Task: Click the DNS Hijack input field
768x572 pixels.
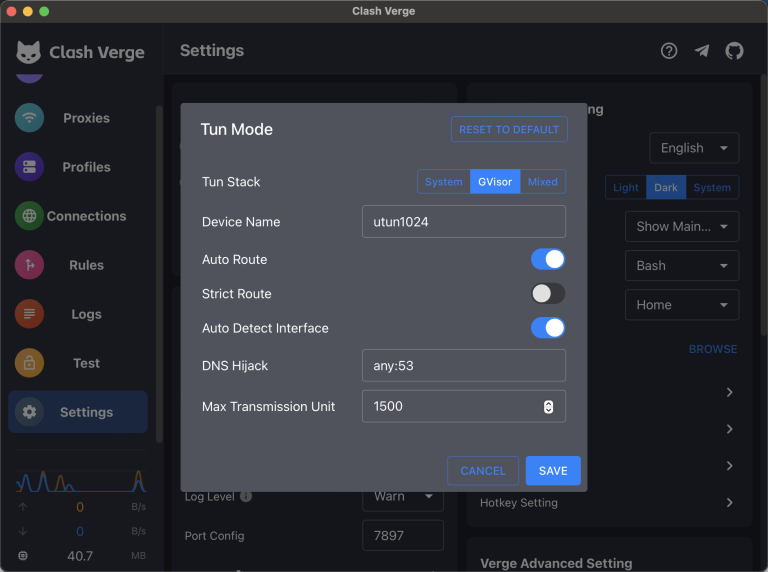Action: [463, 365]
